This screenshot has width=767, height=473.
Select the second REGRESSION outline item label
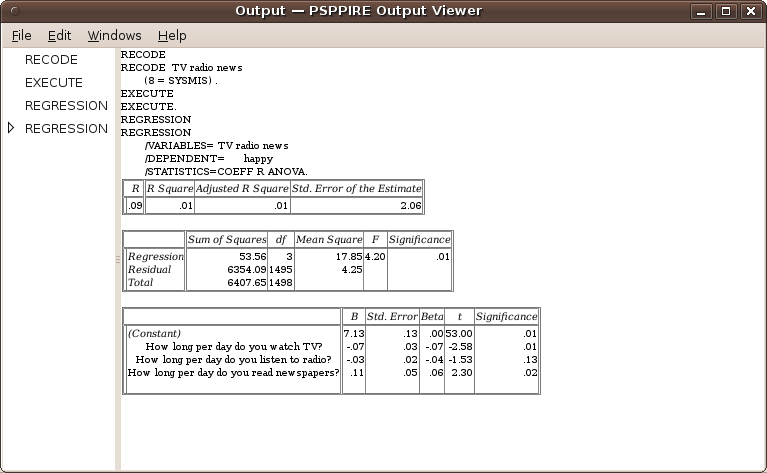[66, 129]
